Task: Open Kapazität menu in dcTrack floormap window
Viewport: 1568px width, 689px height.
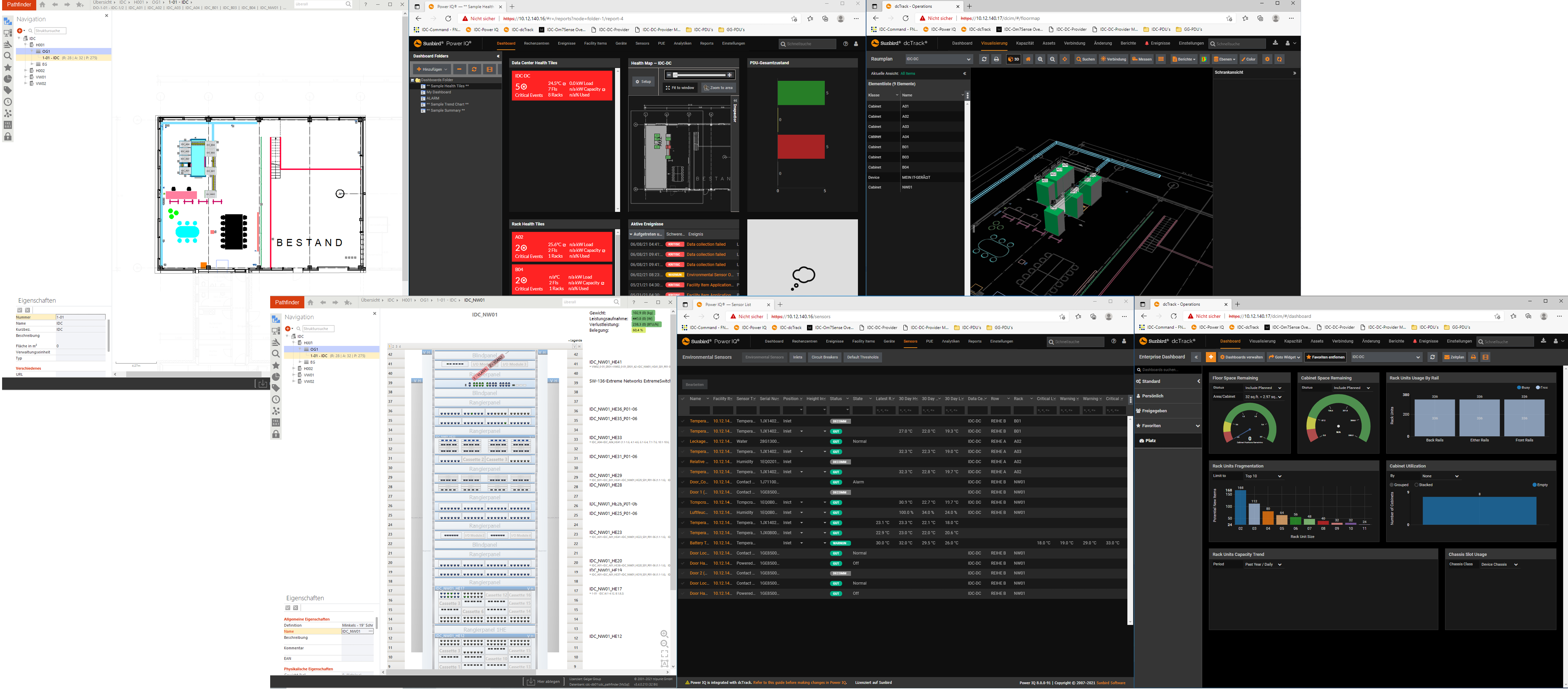Action: [x=1025, y=43]
